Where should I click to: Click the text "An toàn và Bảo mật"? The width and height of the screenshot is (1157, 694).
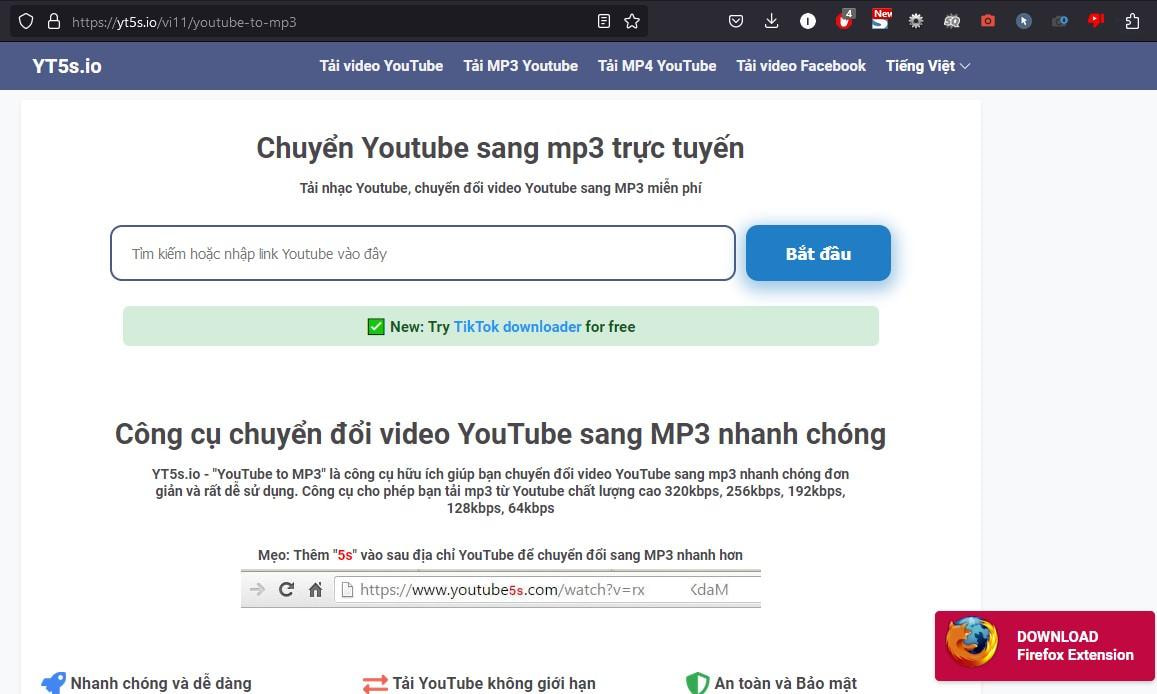[x=785, y=684]
